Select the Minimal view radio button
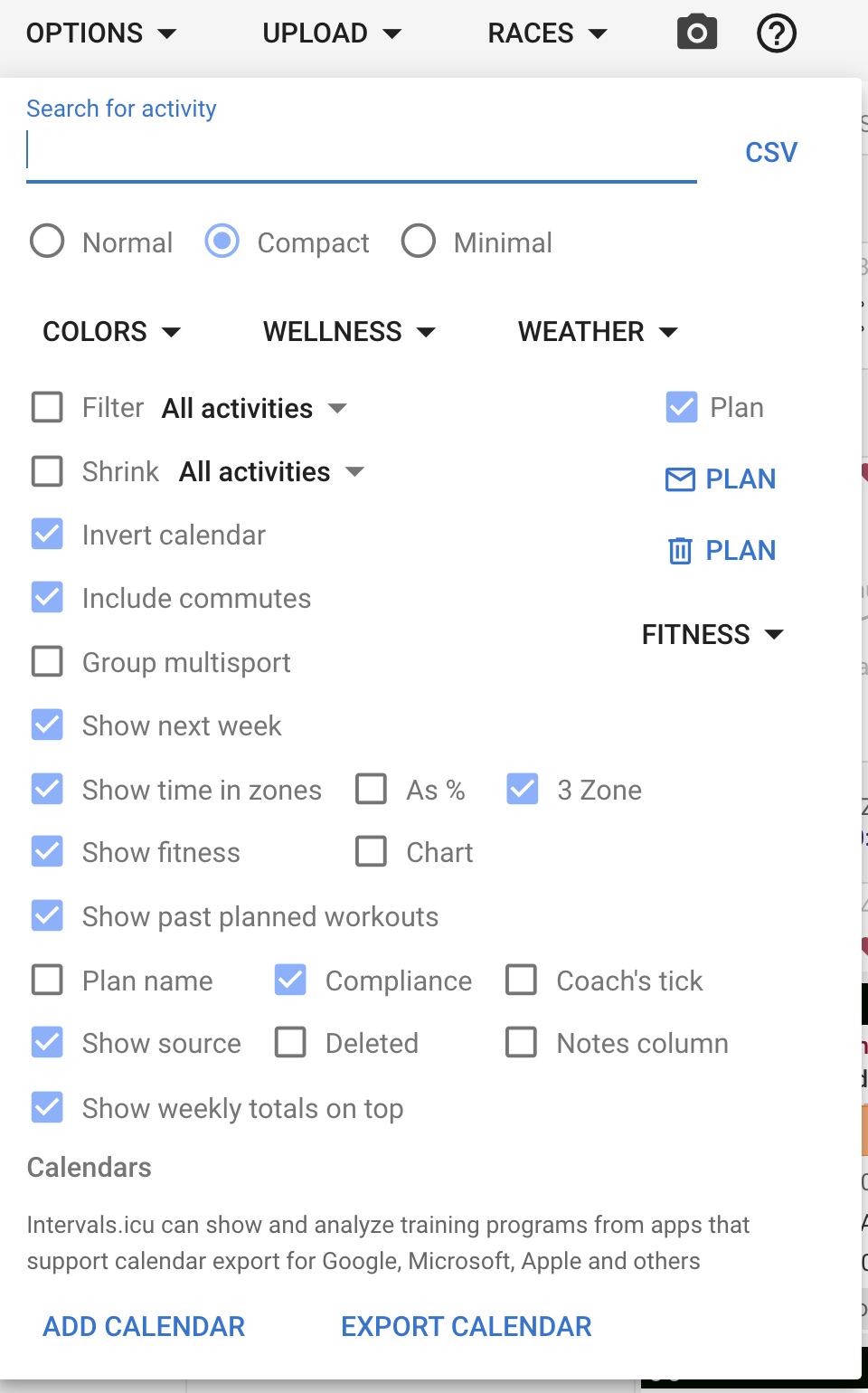868x1393 pixels. click(x=419, y=242)
